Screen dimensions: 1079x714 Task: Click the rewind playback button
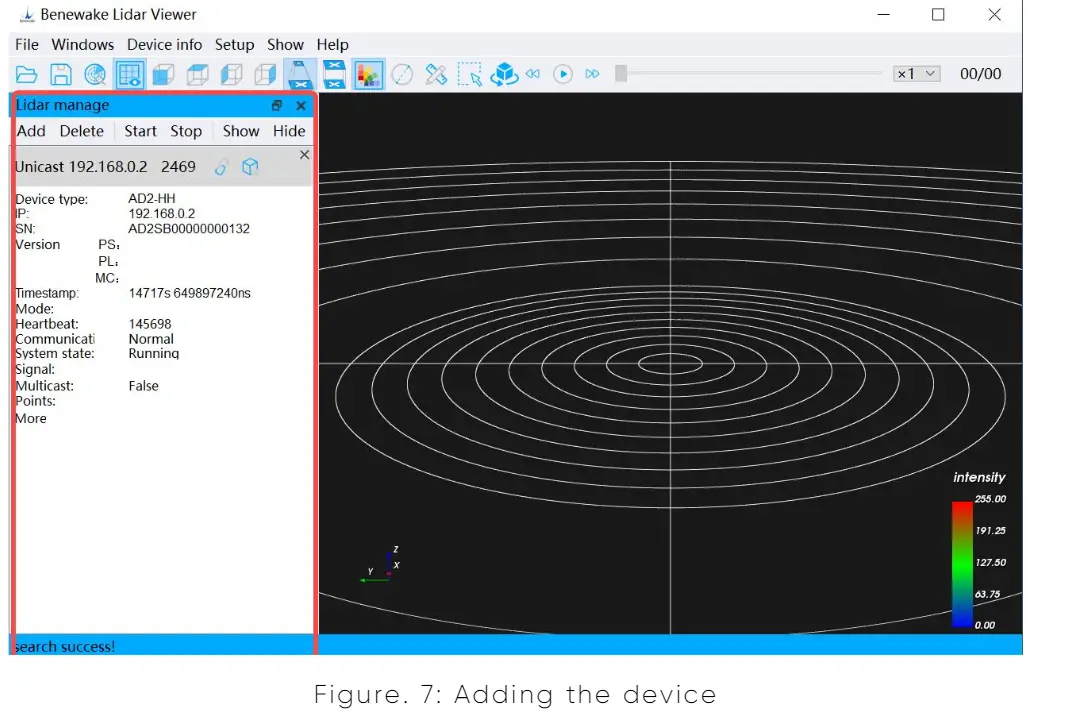[x=533, y=74]
